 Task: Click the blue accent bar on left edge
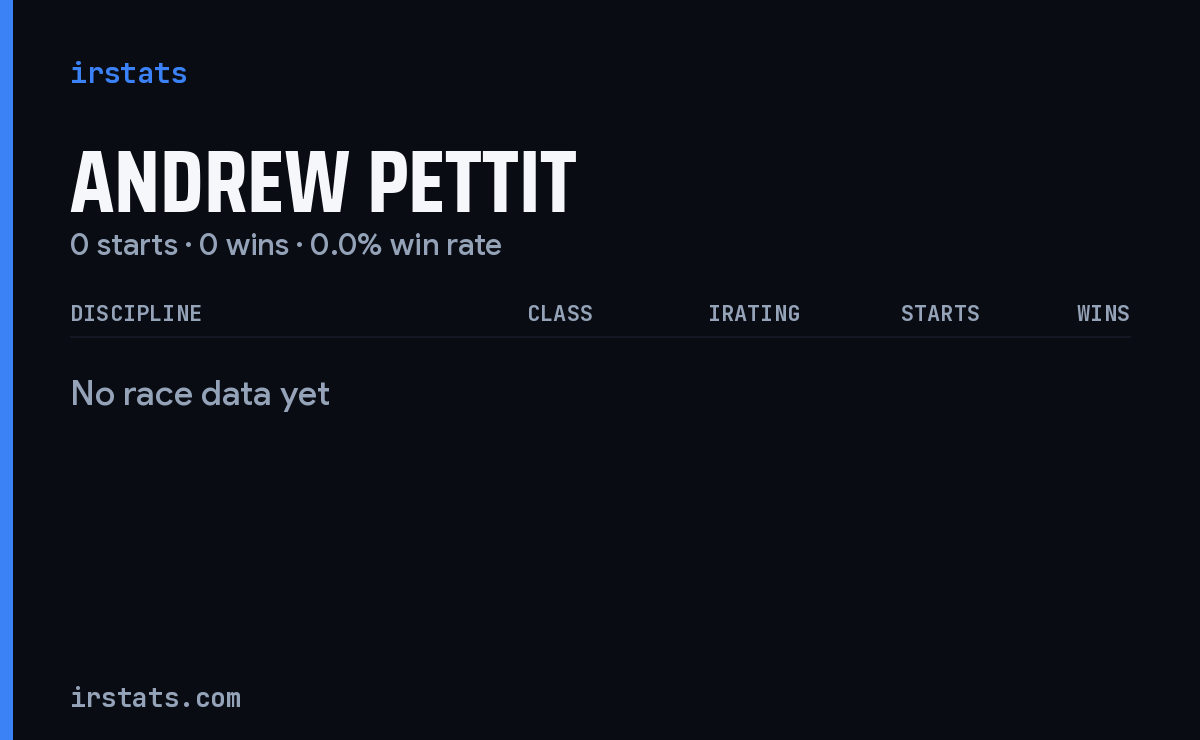(x=6, y=370)
